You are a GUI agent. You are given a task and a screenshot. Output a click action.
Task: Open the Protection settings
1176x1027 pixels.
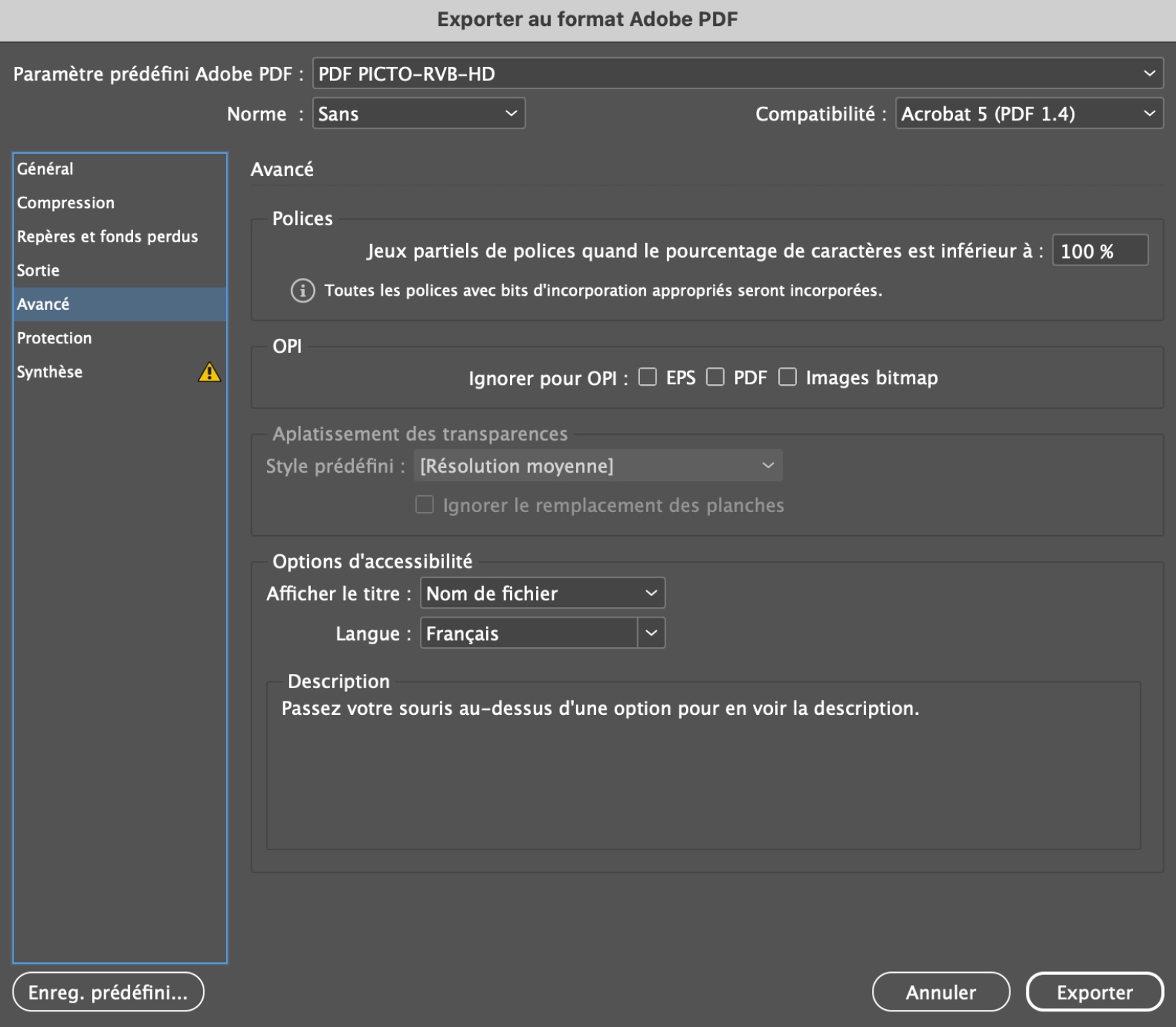tap(54, 338)
